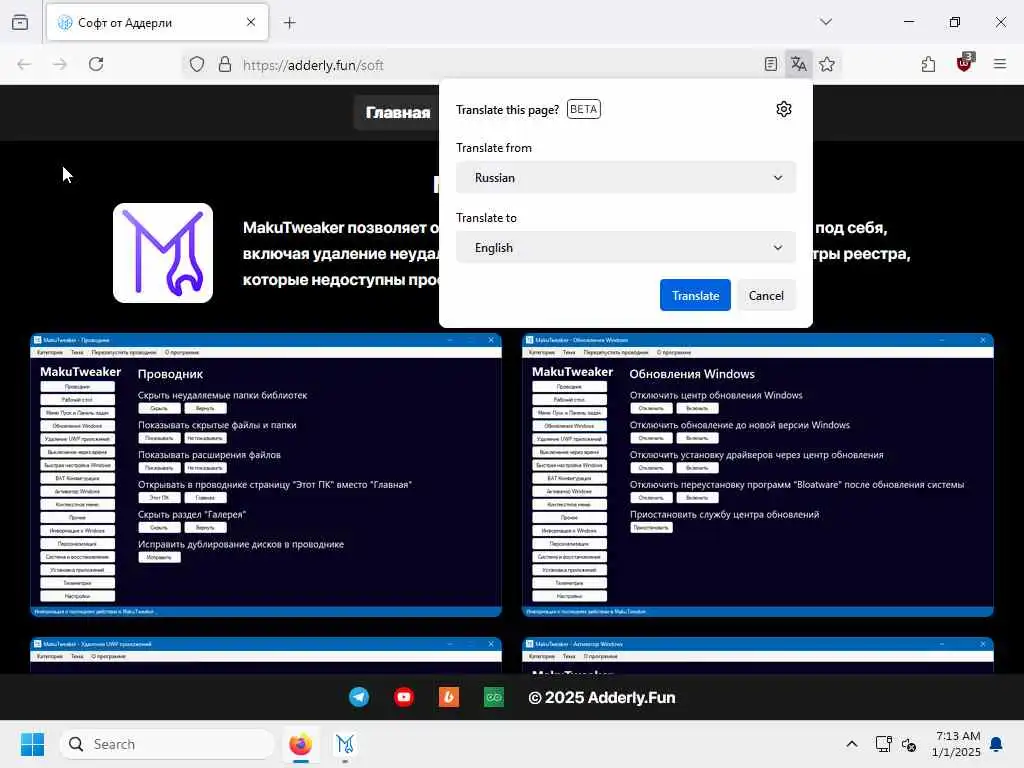
Task: Select the Софт от Аддерли tab
Action: pos(157,23)
